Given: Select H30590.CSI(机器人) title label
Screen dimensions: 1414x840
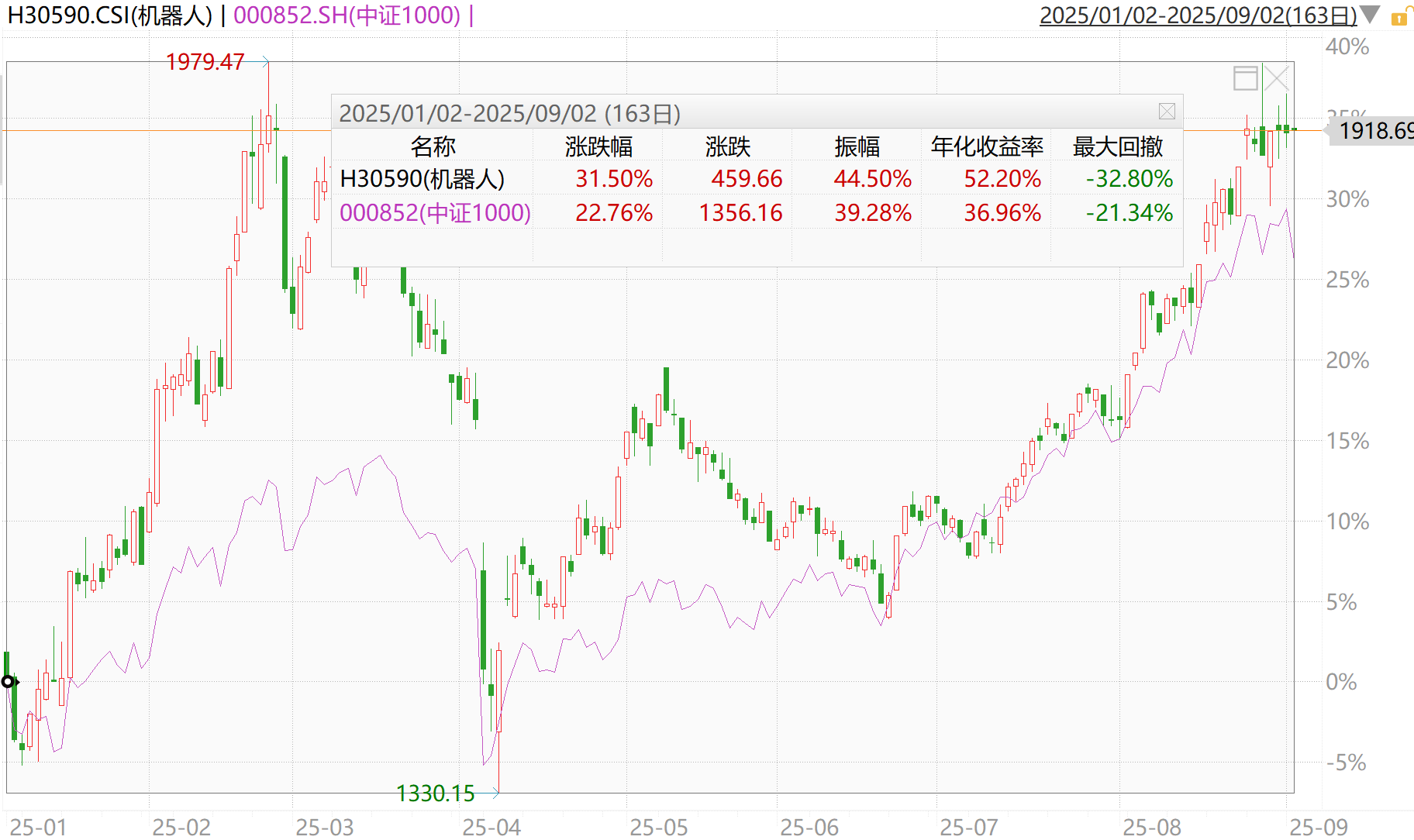Looking at the screenshot, I should click(109, 15).
